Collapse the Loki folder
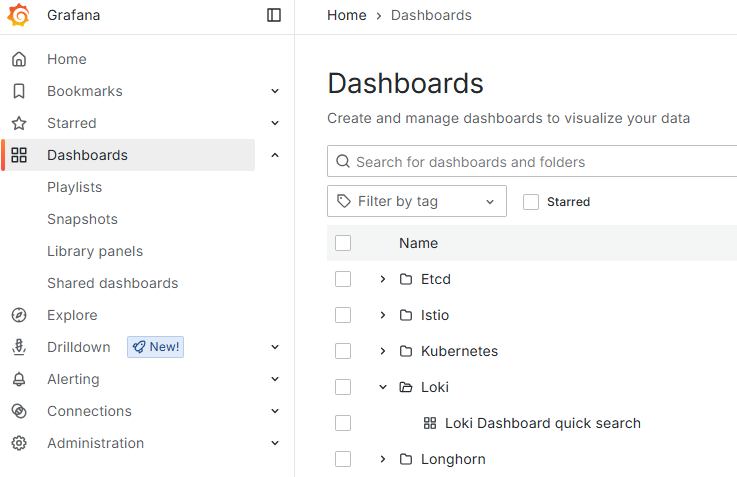The image size is (737, 477). [383, 387]
